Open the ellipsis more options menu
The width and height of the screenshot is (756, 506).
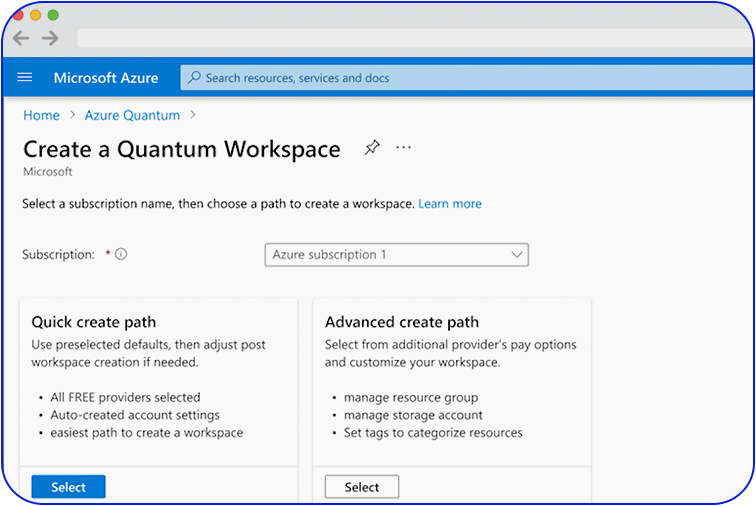[404, 147]
